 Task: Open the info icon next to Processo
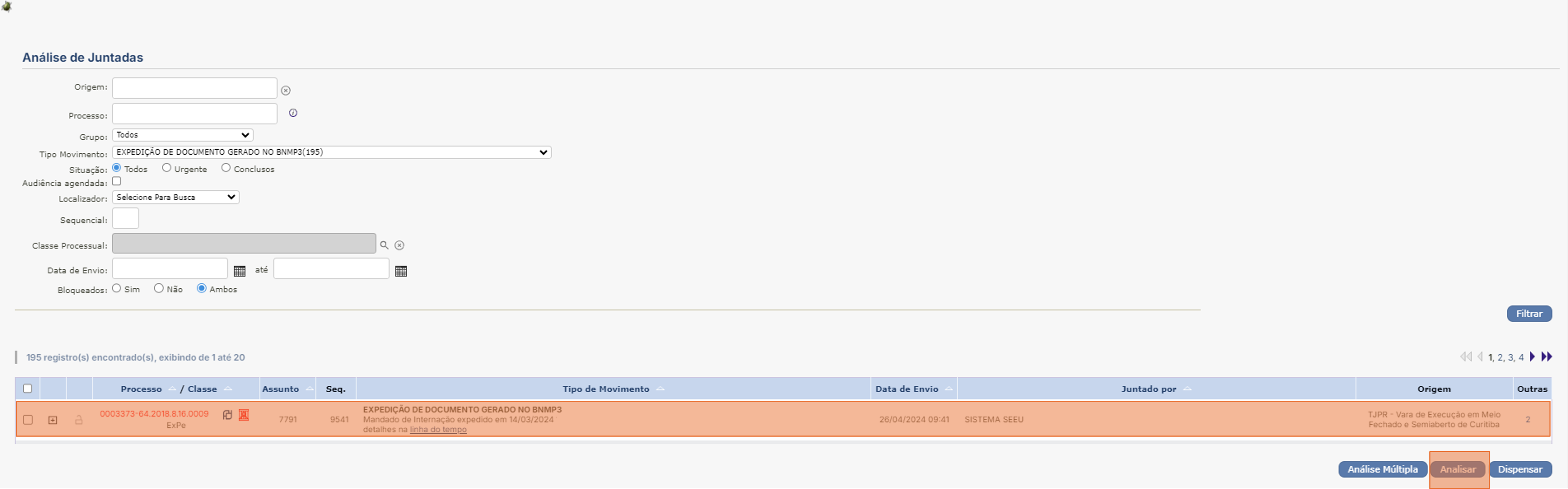293,113
